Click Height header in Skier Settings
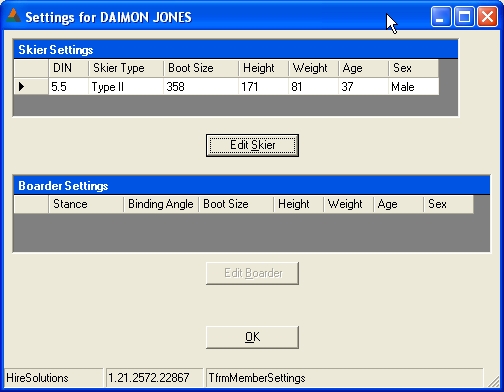Image resolution: width=504 pixels, height=392 pixels. (x=263, y=68)
